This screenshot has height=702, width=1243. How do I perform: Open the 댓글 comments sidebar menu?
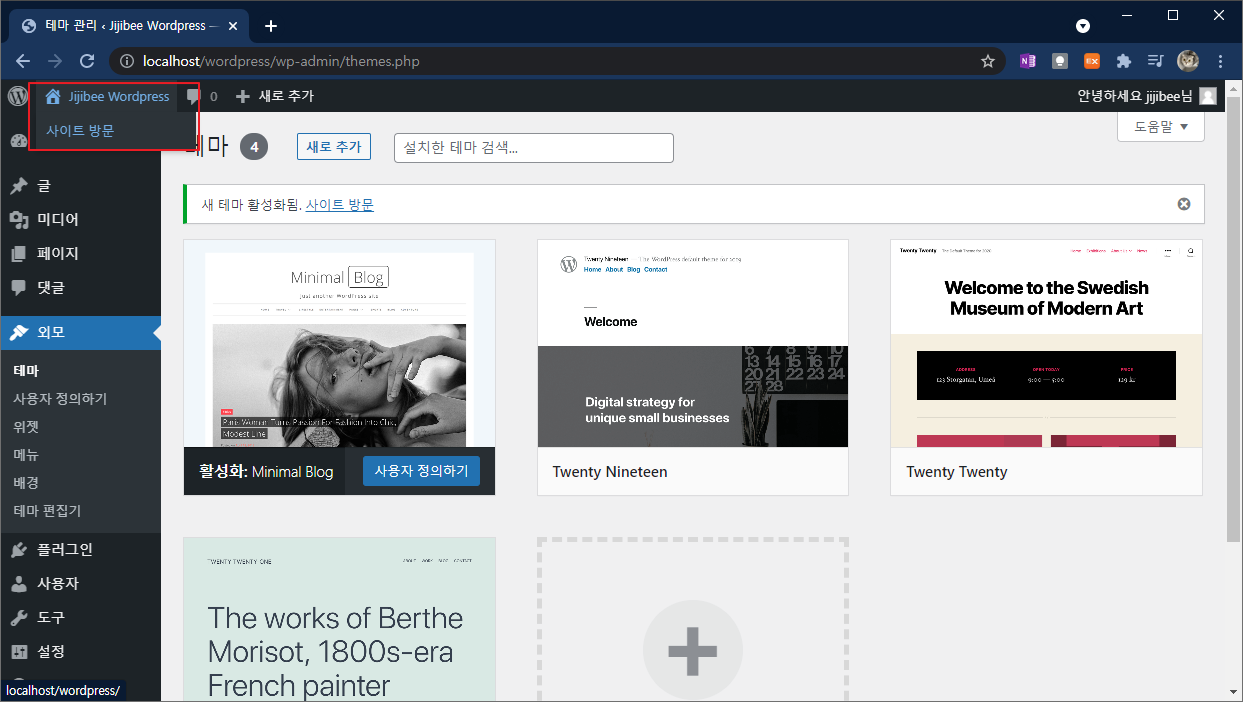pyautogui.click(x=80, y=287)
